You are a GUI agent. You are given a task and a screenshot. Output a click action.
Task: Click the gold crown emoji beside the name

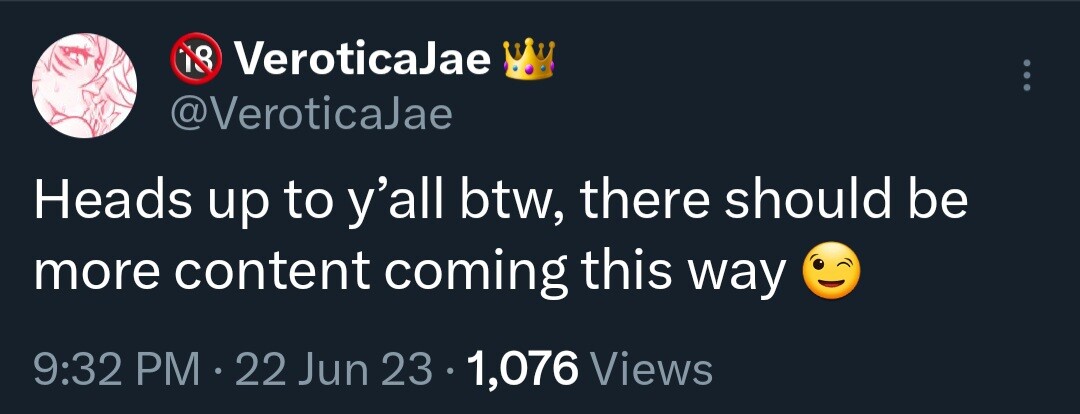pos(529,59)
